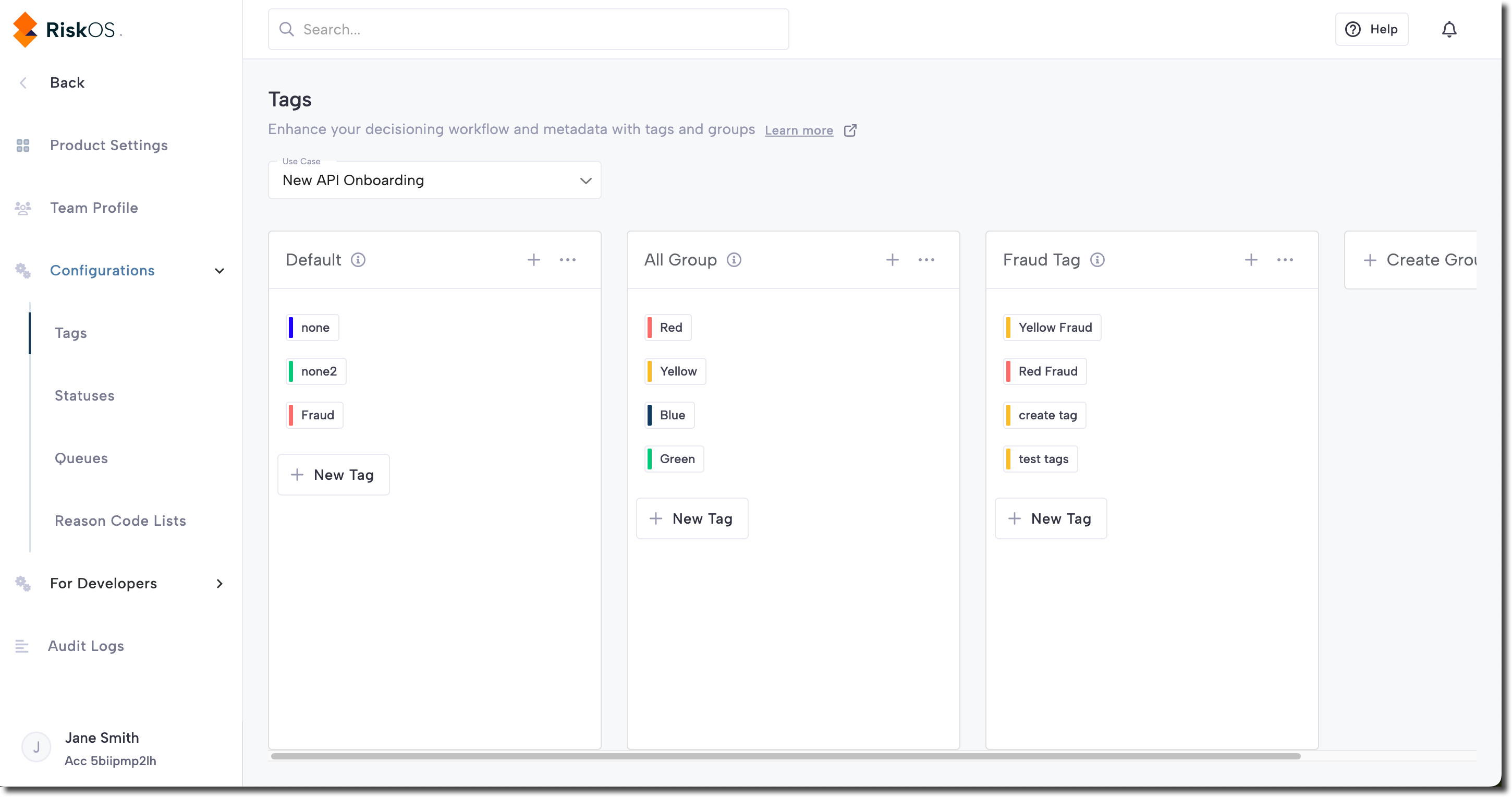Click New Tag button in All Group

691,518
